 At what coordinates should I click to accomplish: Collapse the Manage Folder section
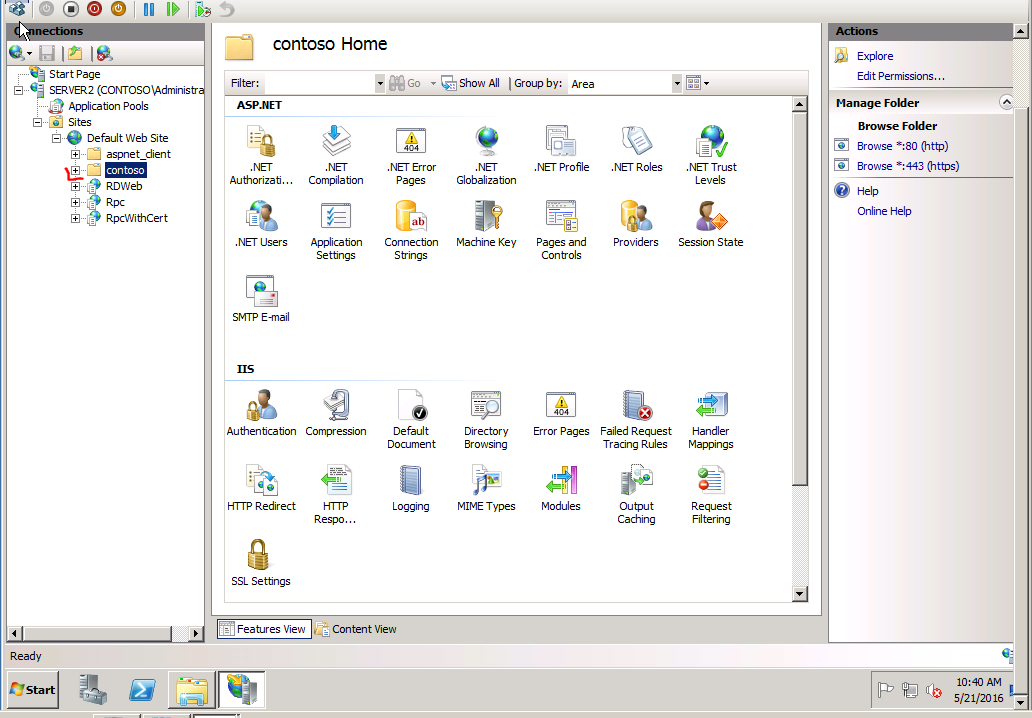click(1006, 102)
